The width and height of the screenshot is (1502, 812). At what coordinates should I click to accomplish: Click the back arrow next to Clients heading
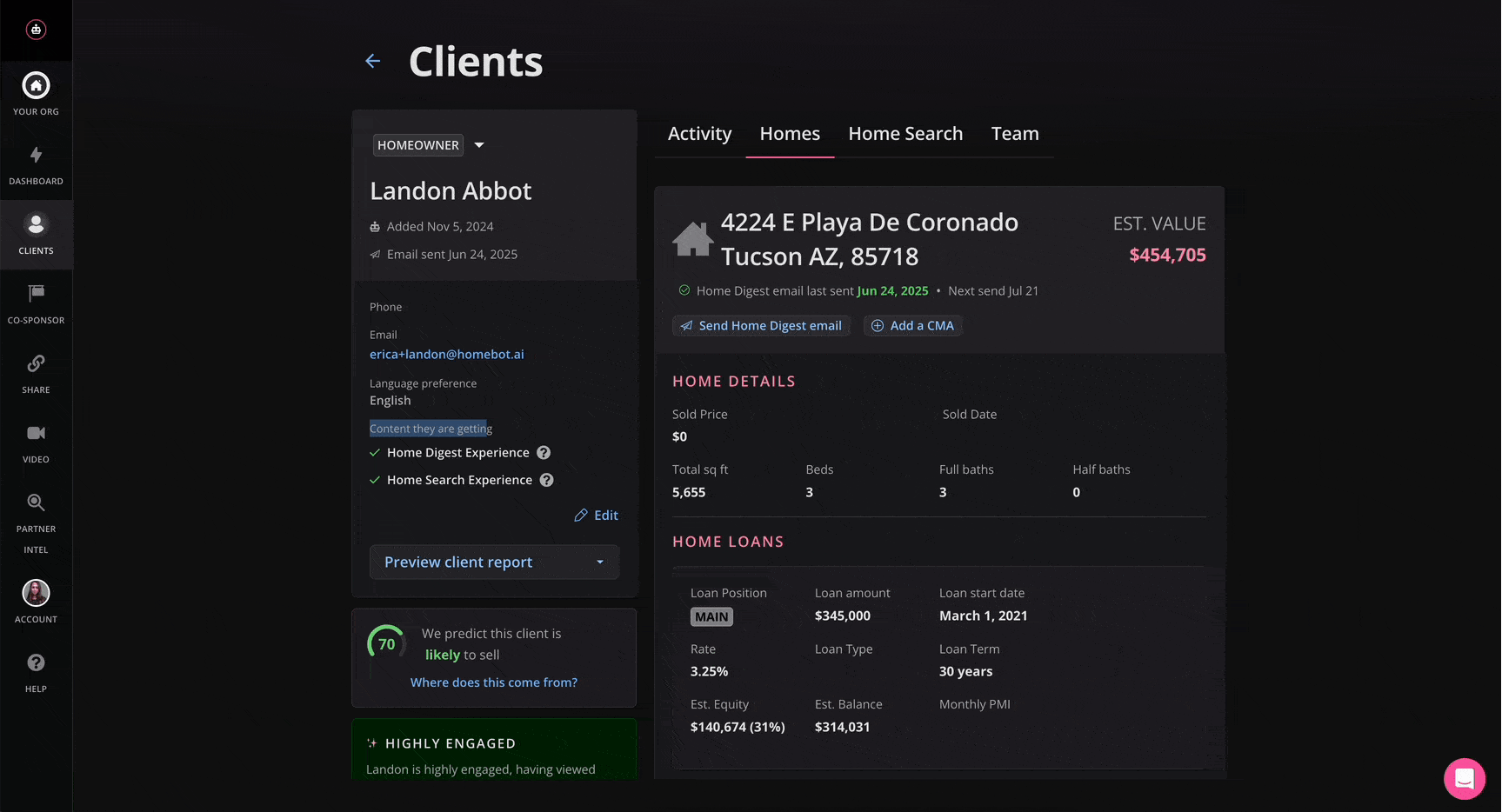(x=372, y=61)
